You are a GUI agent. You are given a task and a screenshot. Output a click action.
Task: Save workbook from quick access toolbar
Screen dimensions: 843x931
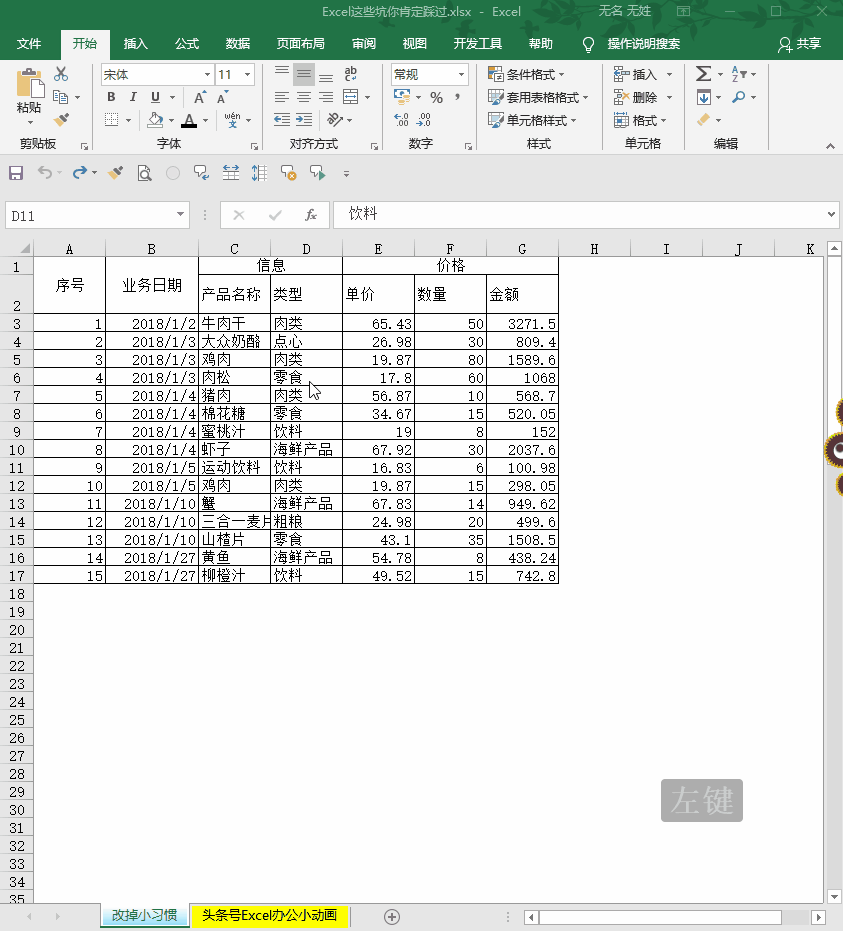coord(16,173)
